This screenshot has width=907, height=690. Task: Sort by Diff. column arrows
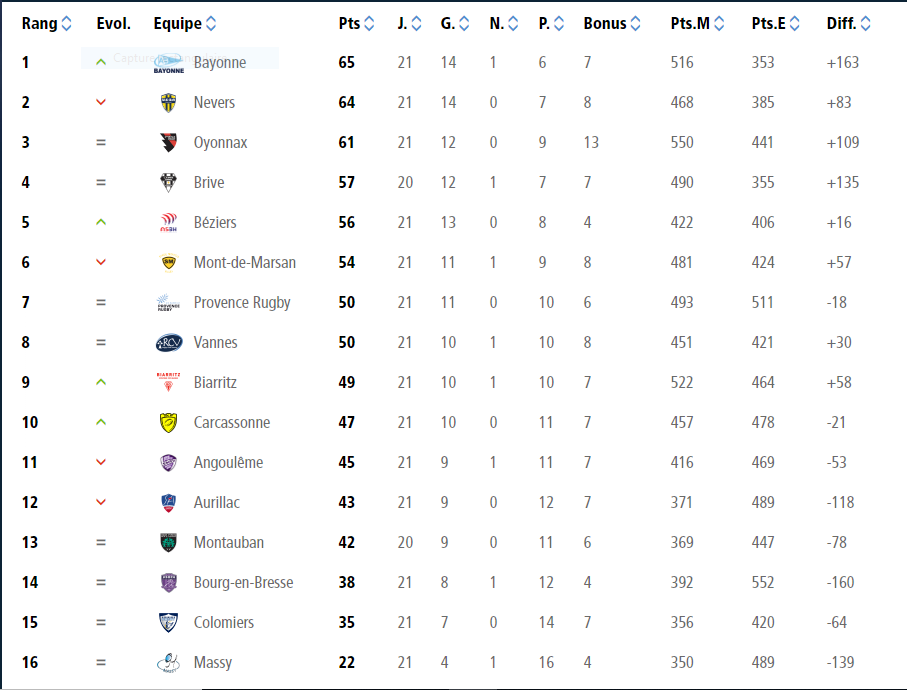point(865,24)
